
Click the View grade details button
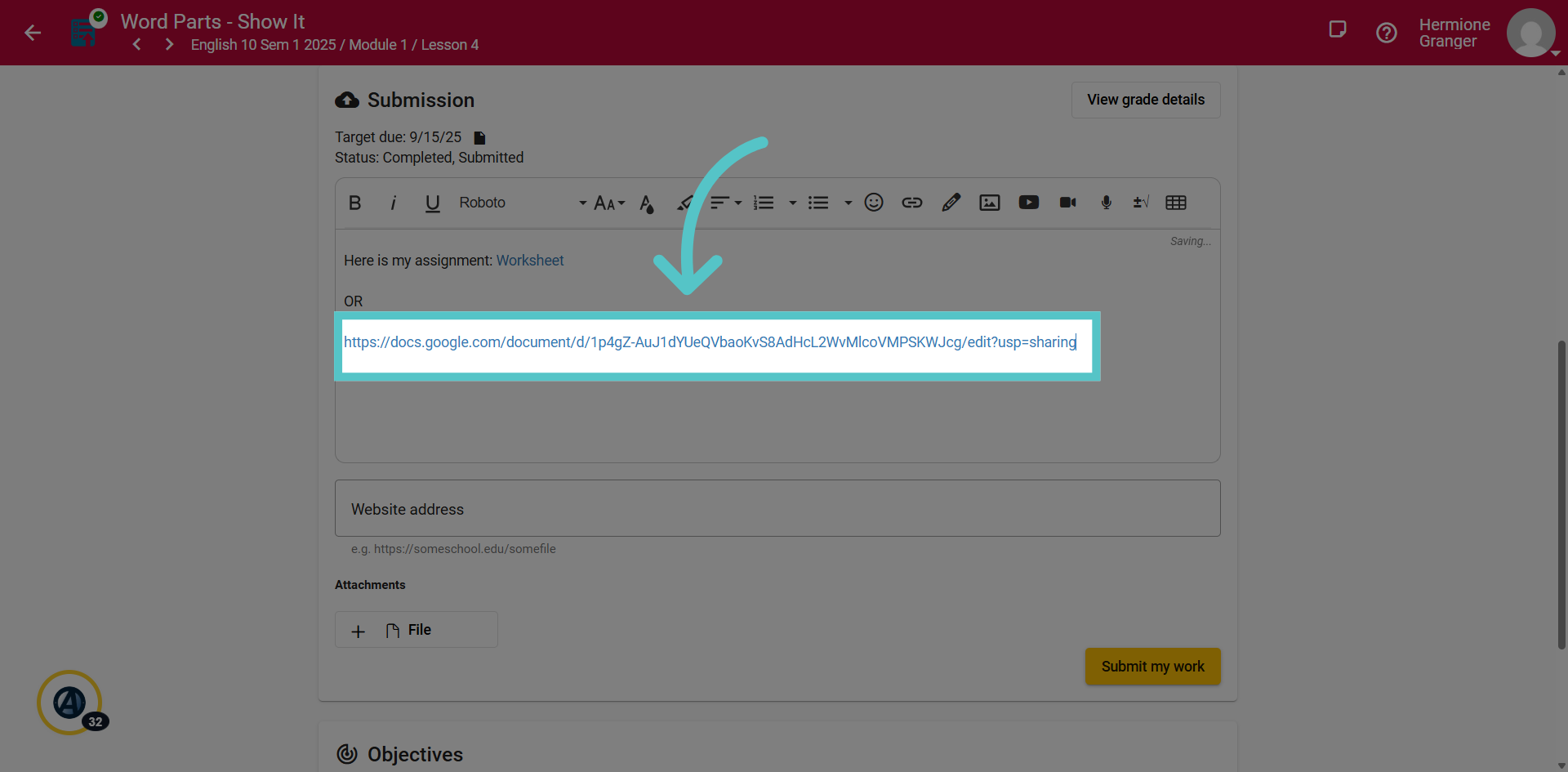1146,100
